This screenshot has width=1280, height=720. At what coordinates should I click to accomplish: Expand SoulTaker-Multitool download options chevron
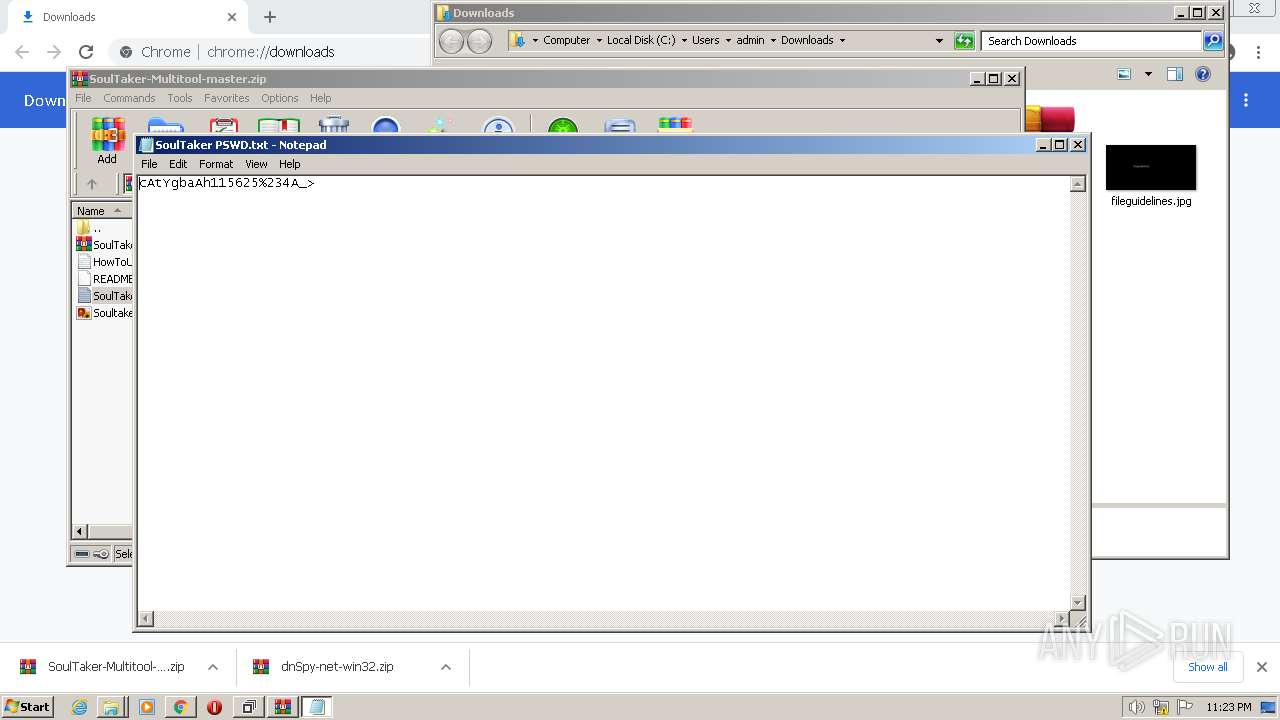(x=213, y=667)
